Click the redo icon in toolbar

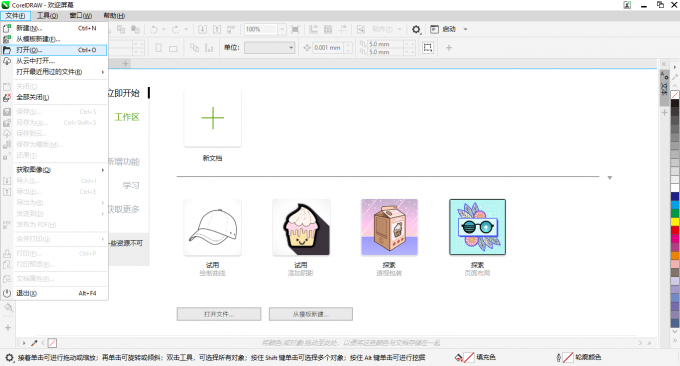pos(176,29)
